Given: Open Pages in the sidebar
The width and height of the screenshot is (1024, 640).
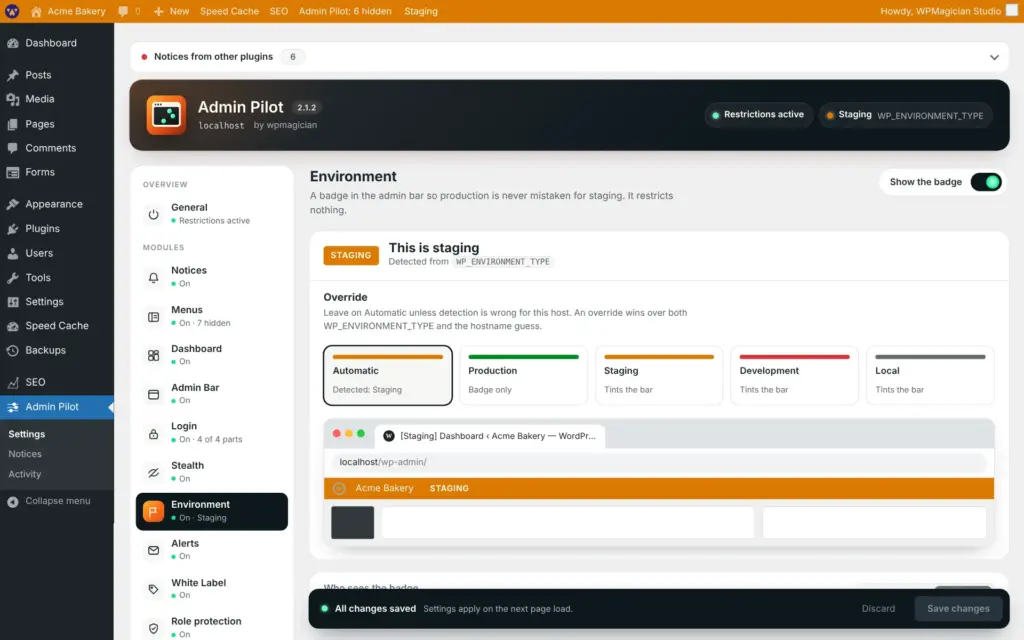Looking at the screenshot, I should (57, 124).
